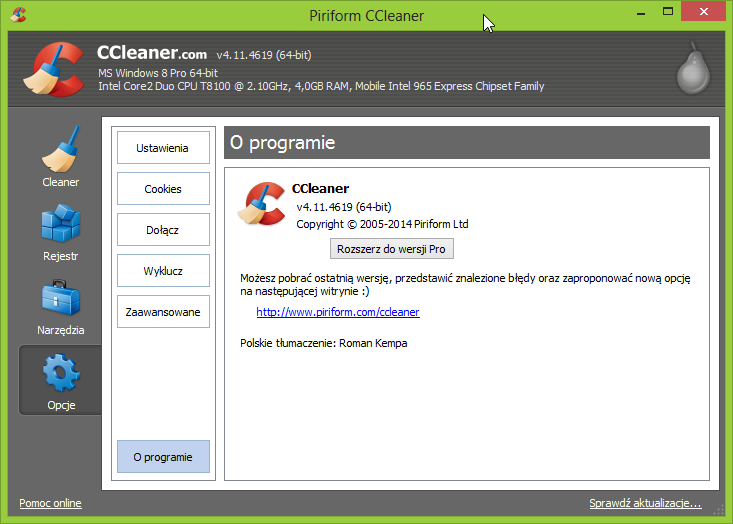
Task: Open the Zaawansowane tab
Action: (x=163, y=312)
